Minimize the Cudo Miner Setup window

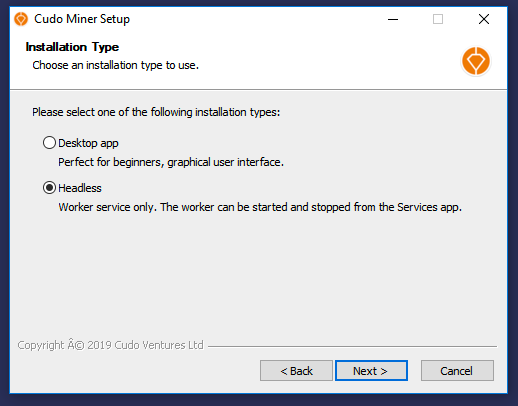coord(393,19)
